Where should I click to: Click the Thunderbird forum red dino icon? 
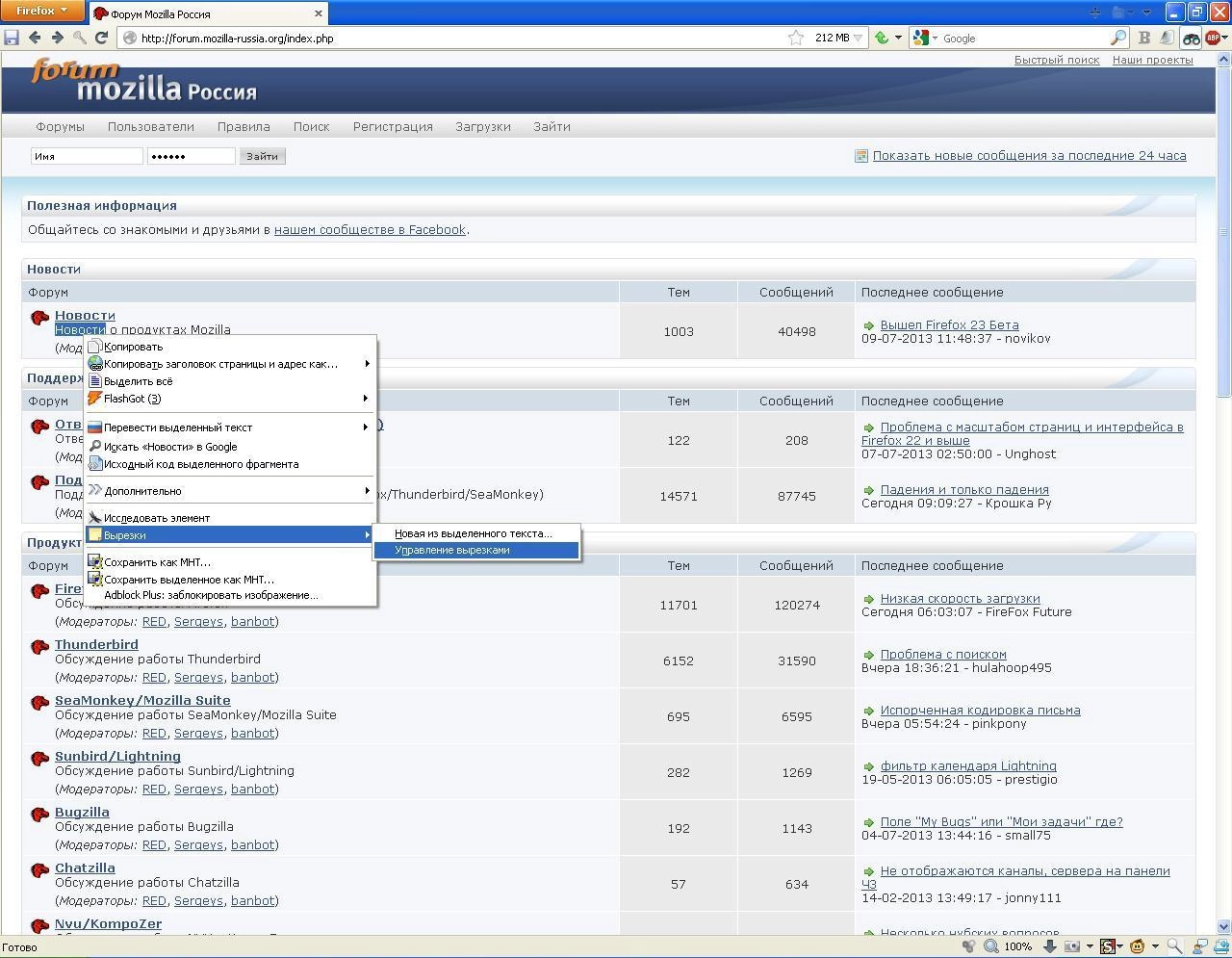39,647
